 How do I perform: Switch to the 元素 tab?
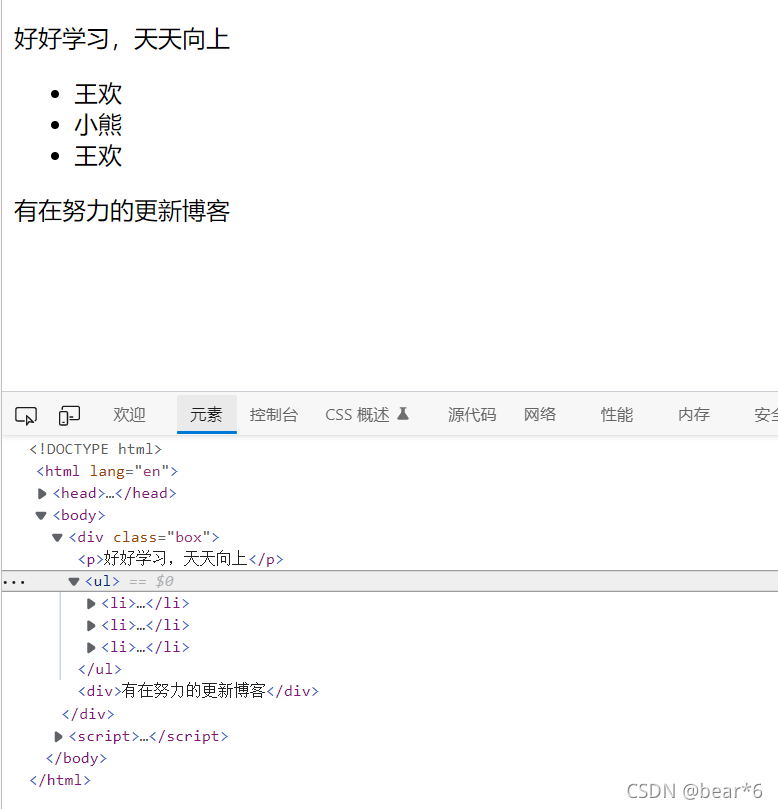(206, 415)
